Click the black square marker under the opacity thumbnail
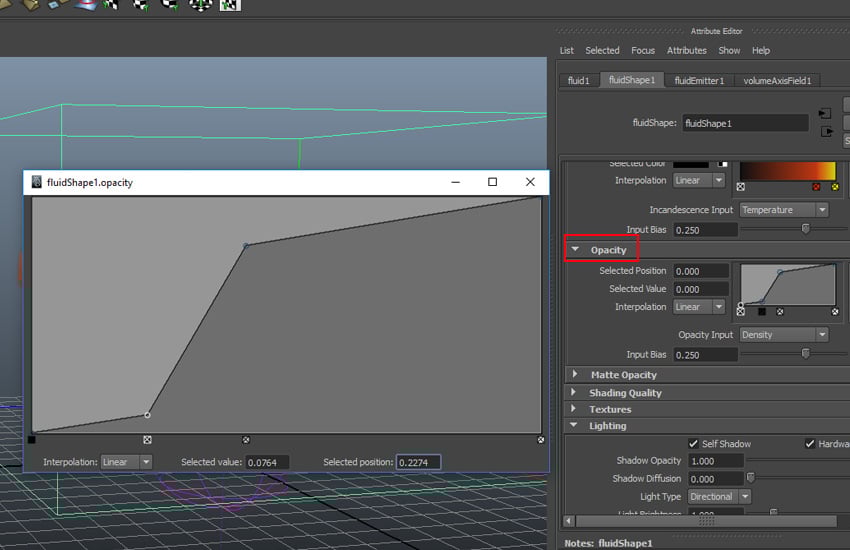 click(x=762, y=311)
